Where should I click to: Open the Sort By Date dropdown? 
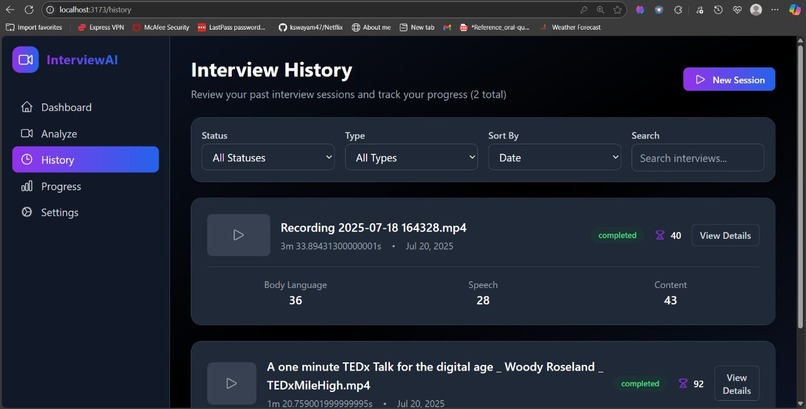[555, 157]
